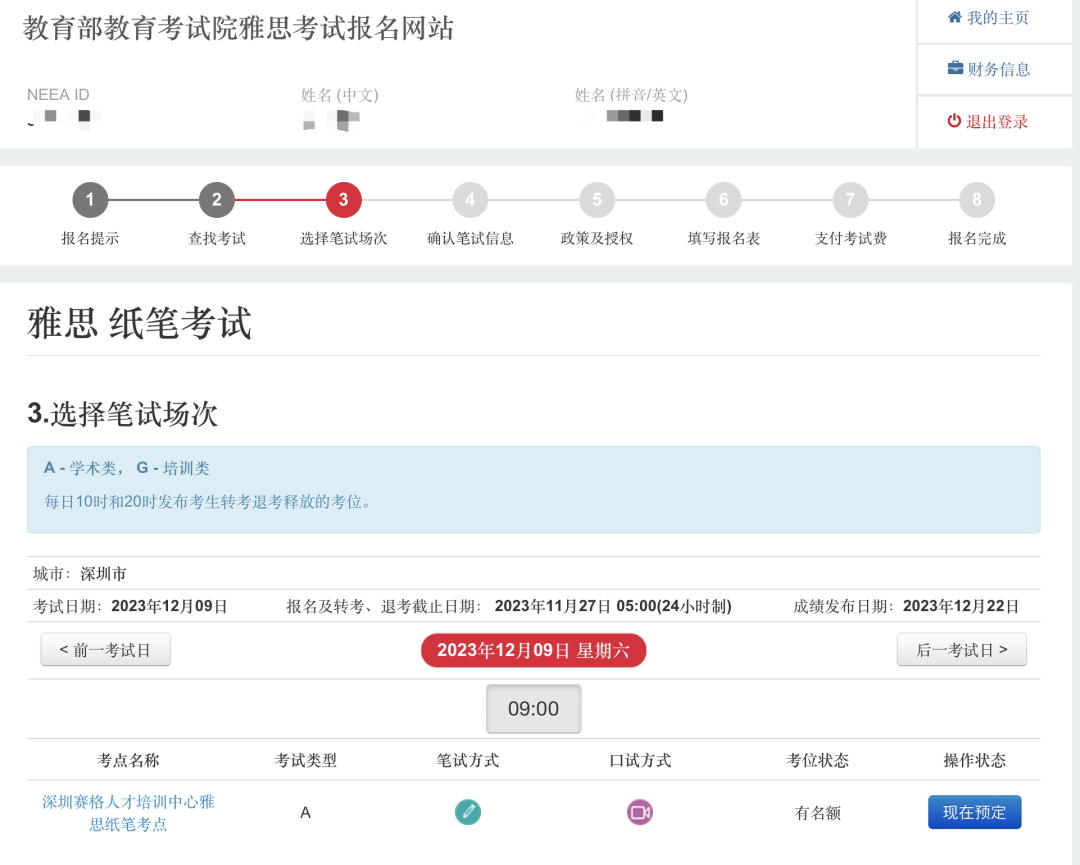Select the 09:00 time slot
The width and height of the screenshot is (1080, 865).
533,709
